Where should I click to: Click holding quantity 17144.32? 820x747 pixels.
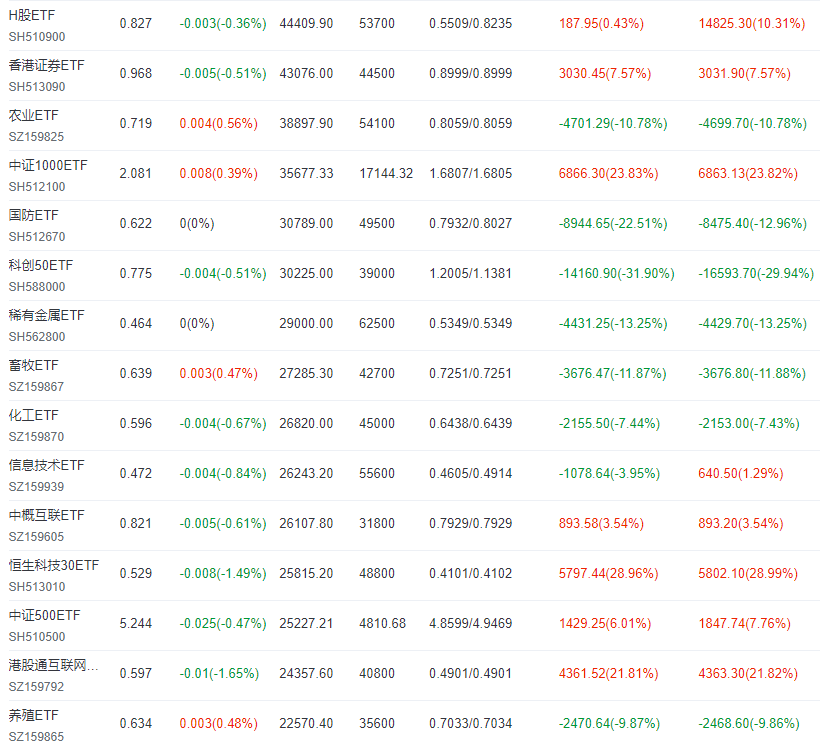coord(386,173)
